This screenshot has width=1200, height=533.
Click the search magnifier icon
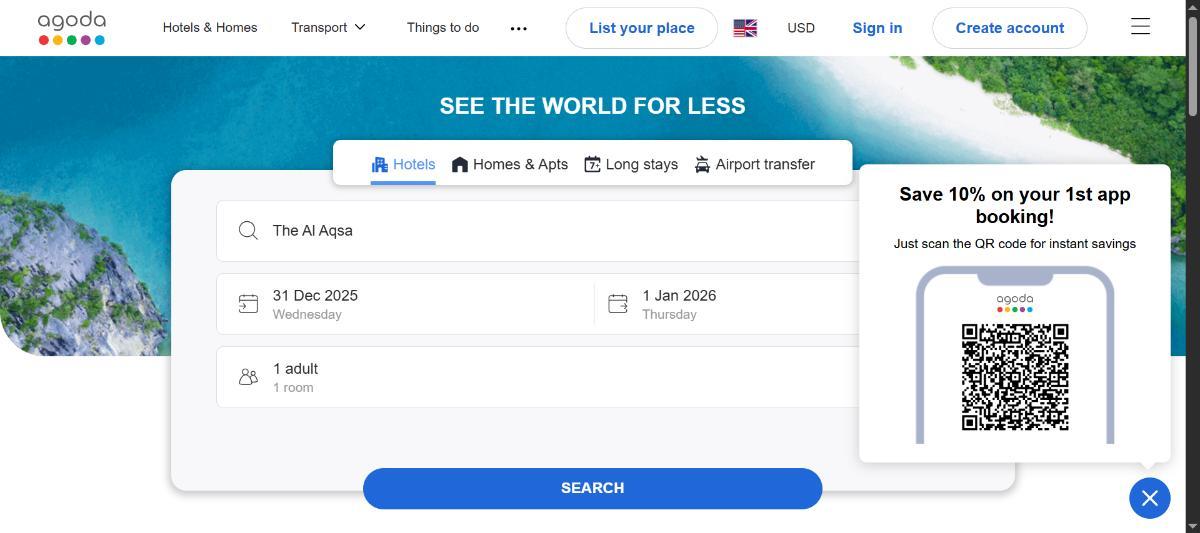tap(248, 231)
